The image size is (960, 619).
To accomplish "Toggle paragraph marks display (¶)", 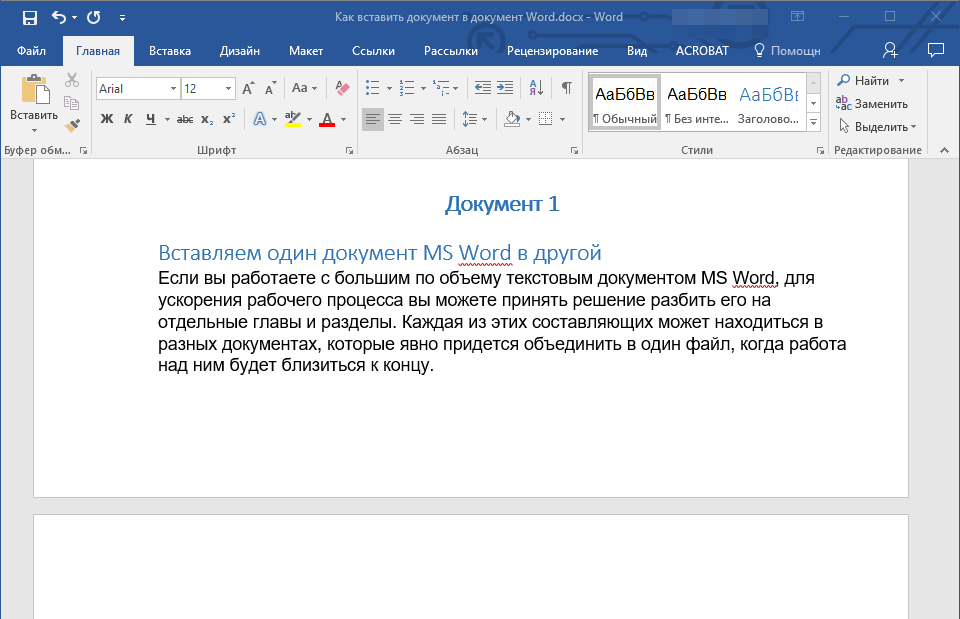I will (x=566, y=88).
